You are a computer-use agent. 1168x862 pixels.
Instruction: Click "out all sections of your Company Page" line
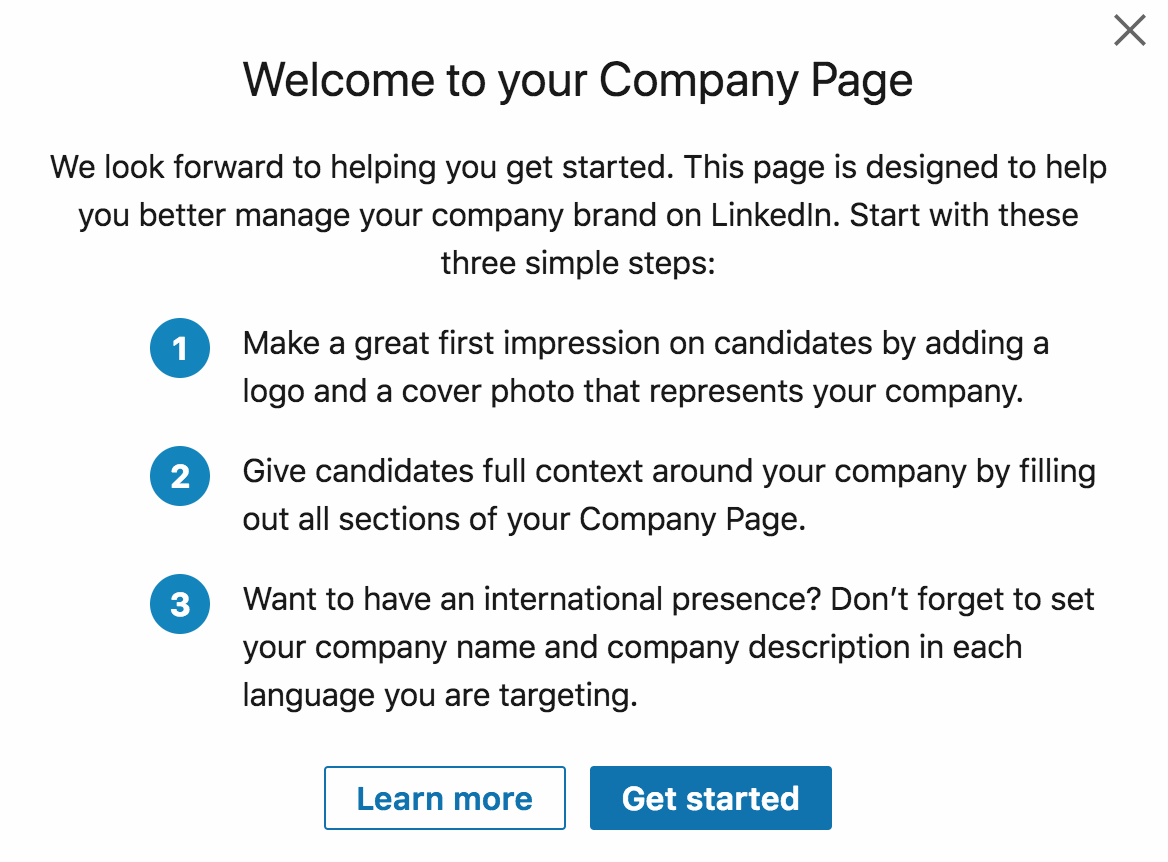(x=523, y=519)
